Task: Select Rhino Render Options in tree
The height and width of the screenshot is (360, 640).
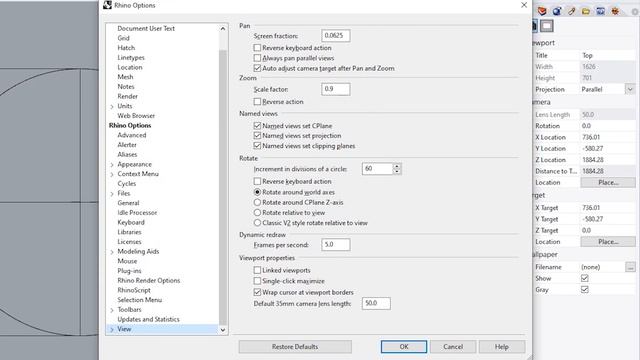Action: (149, 280)
